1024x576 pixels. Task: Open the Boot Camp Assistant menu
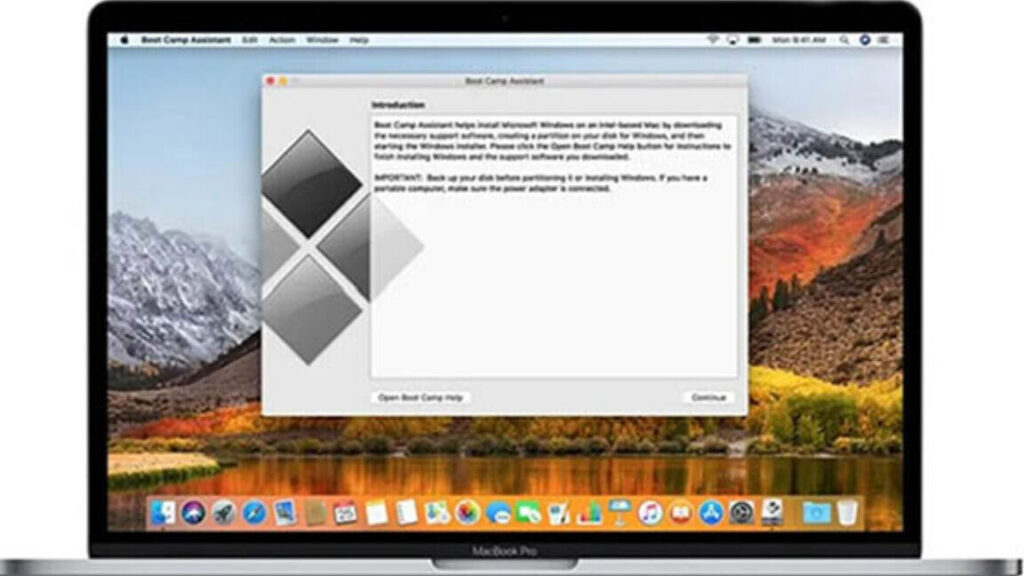click(187, 40)
